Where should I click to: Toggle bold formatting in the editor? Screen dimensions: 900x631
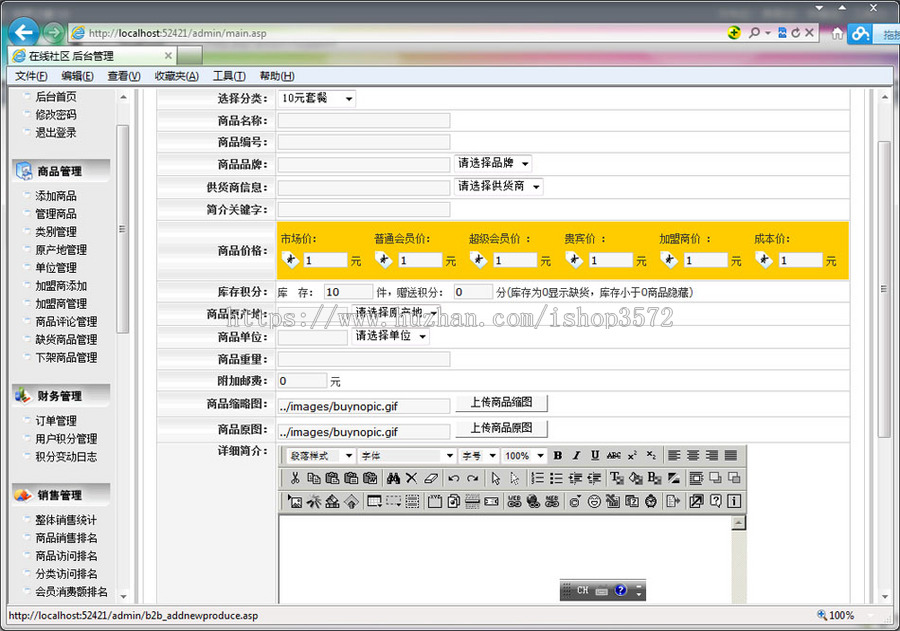click(x=558, y=456)
